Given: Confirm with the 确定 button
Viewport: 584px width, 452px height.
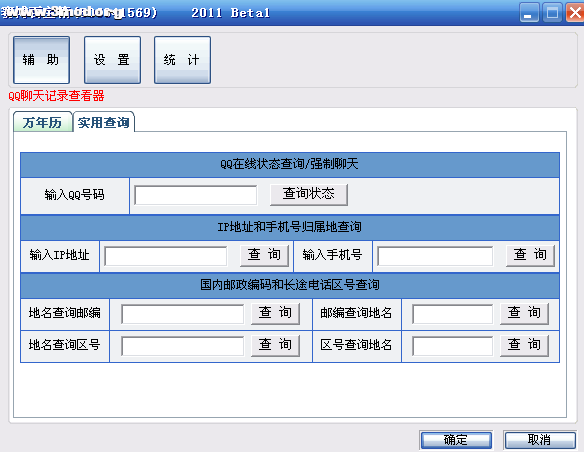Looking at the screenshot, I should coord(456,440).
